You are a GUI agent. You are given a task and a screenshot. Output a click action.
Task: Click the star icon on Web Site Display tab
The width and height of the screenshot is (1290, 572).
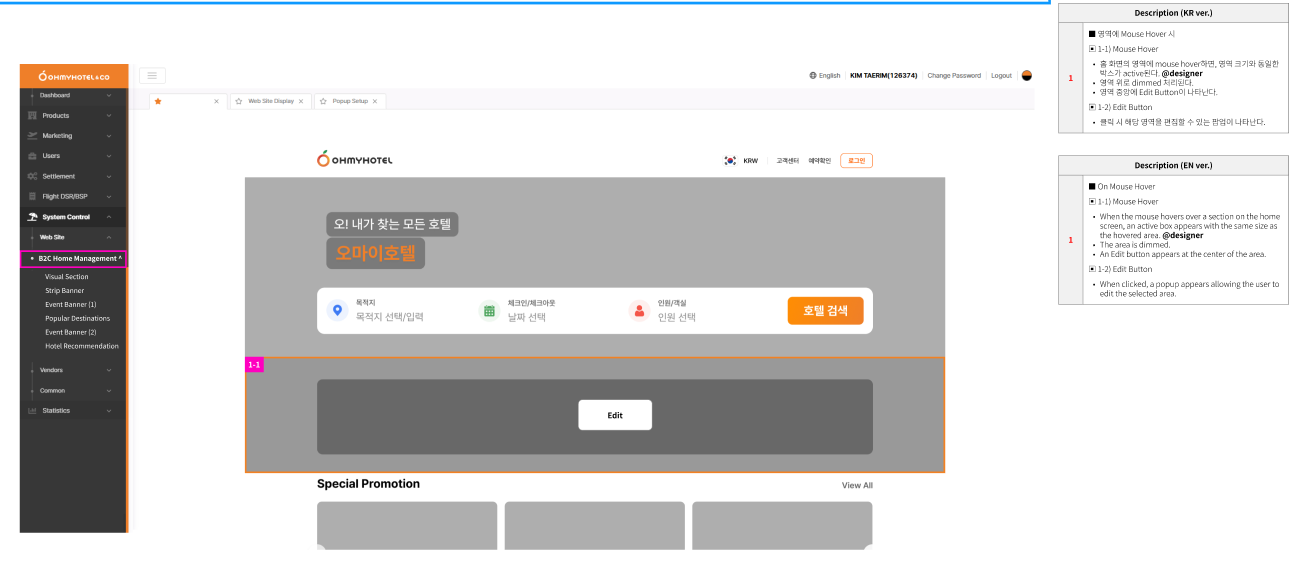[x=239, y=101]
